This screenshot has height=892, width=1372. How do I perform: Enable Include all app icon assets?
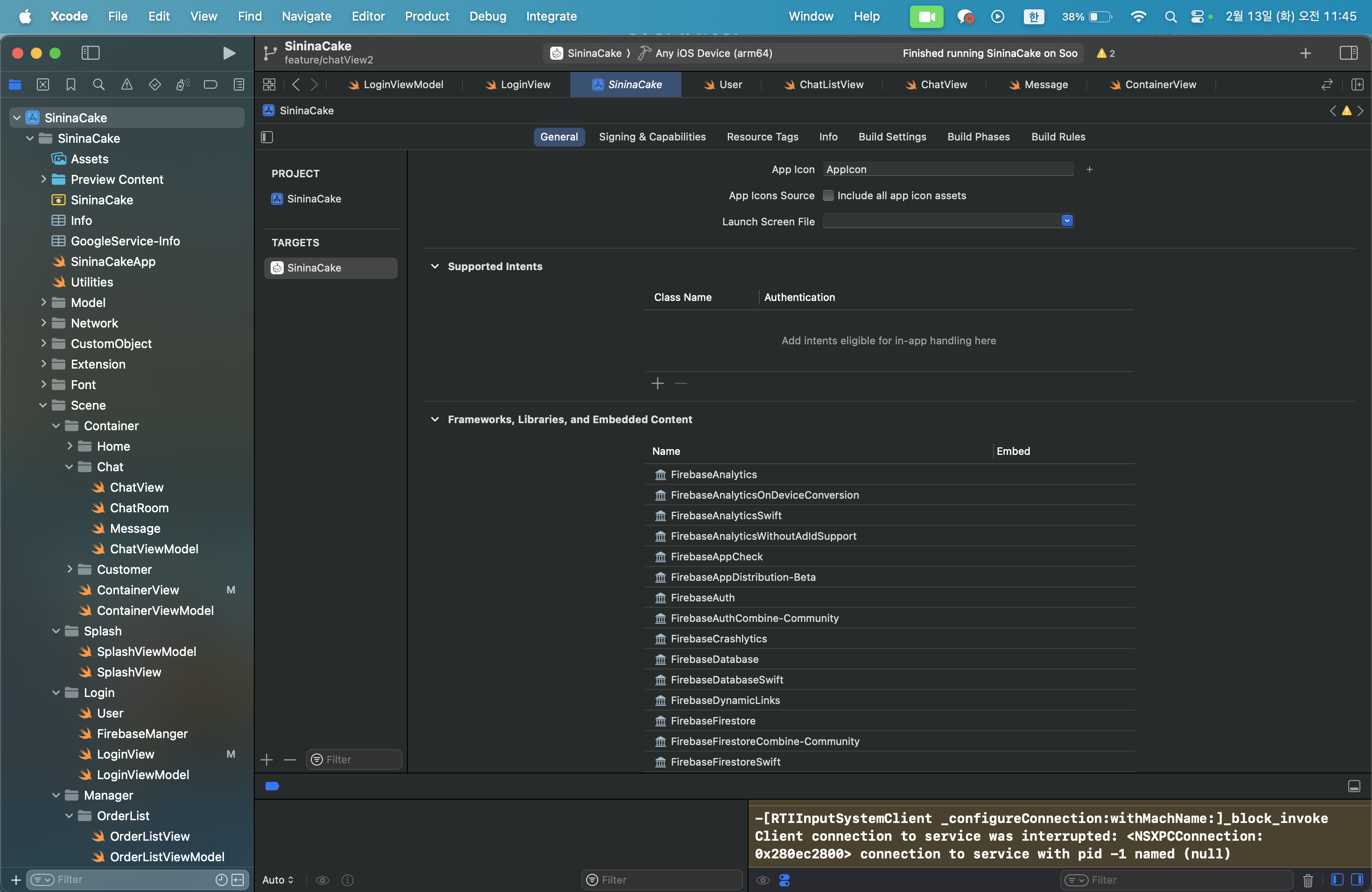828,195
